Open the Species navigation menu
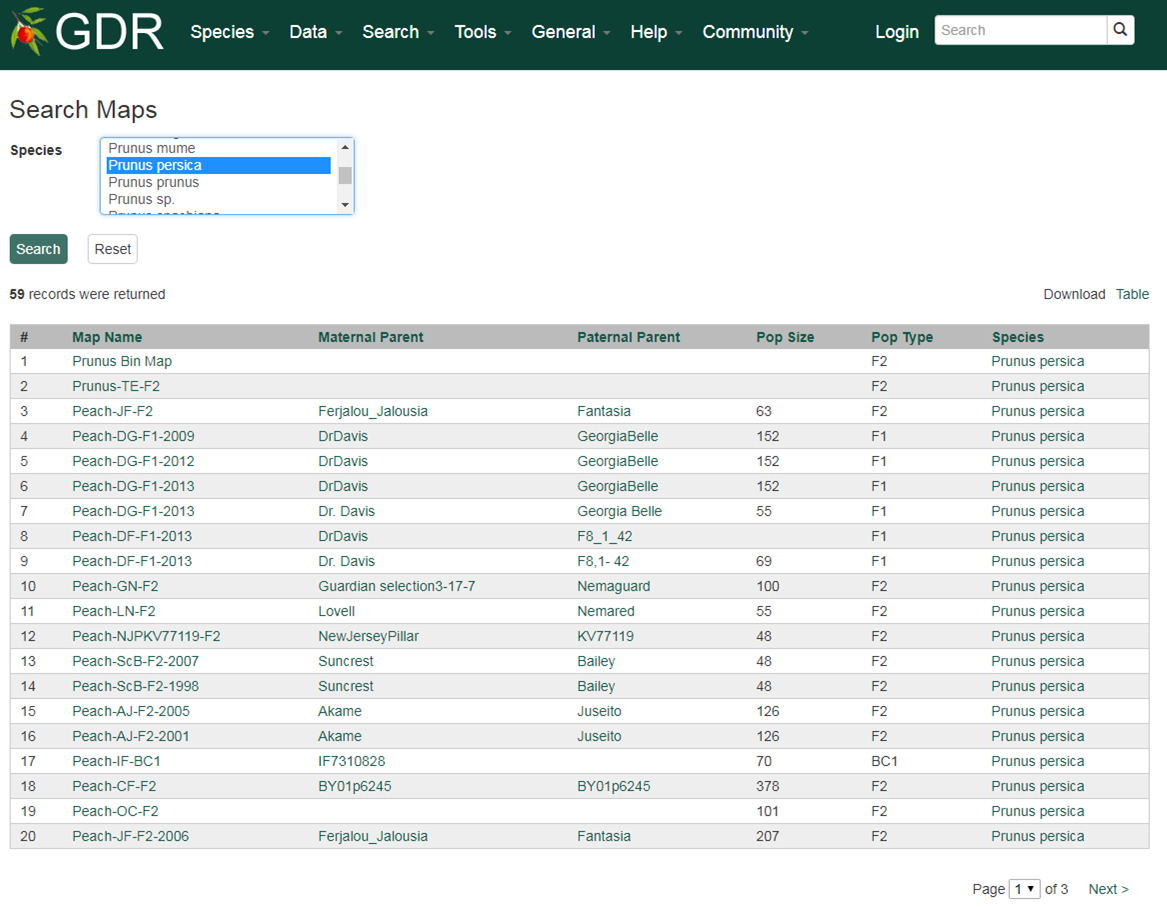This screenshot has width=1167, height=907. (229, 32)
